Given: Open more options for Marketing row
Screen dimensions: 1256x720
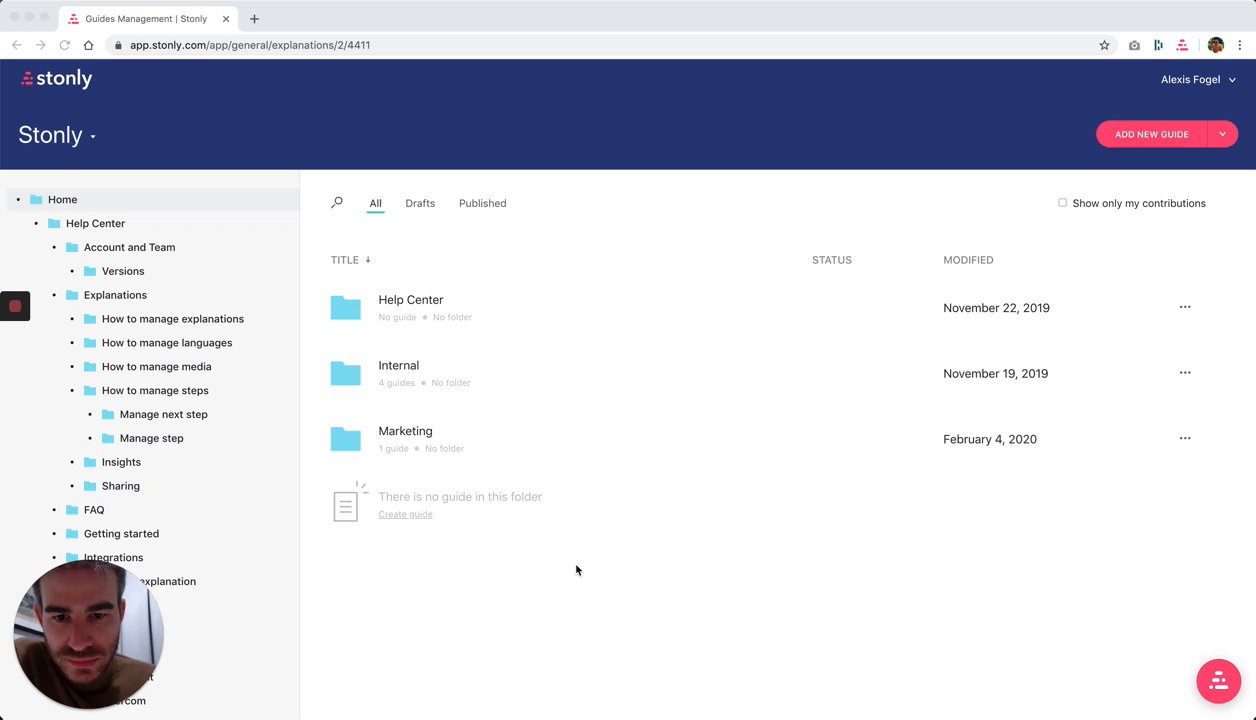Looking at the screenshot, I should 1185,438.
